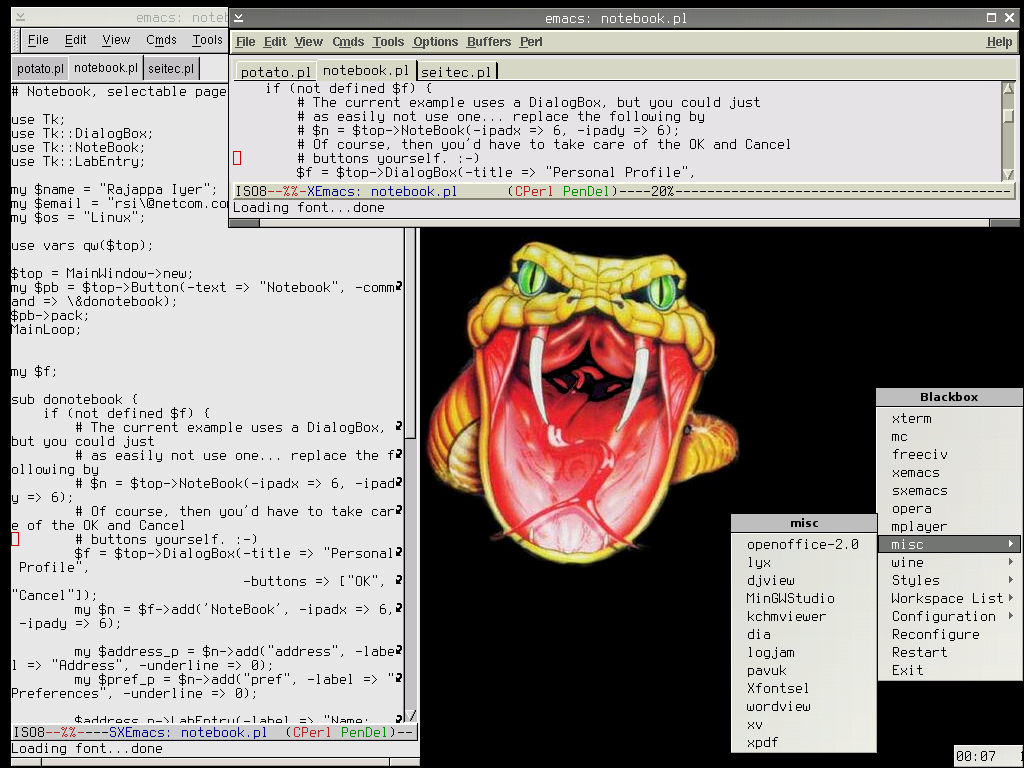1024x768 pixels.
Task: Click the scroll-up arrow in the front XEmacs window
Action: 1008,89
